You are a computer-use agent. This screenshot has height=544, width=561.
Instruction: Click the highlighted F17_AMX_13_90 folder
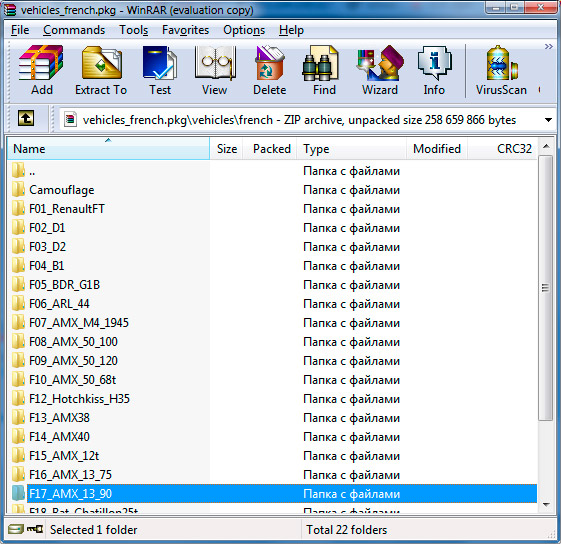(272, 494)
